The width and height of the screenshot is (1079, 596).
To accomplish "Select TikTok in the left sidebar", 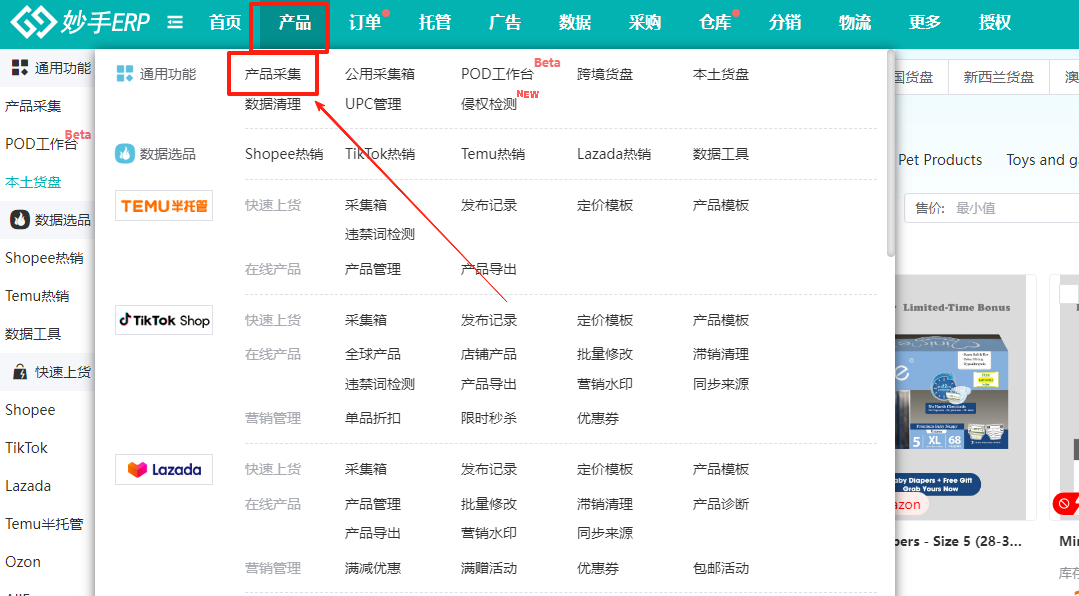I will [26, 448].
